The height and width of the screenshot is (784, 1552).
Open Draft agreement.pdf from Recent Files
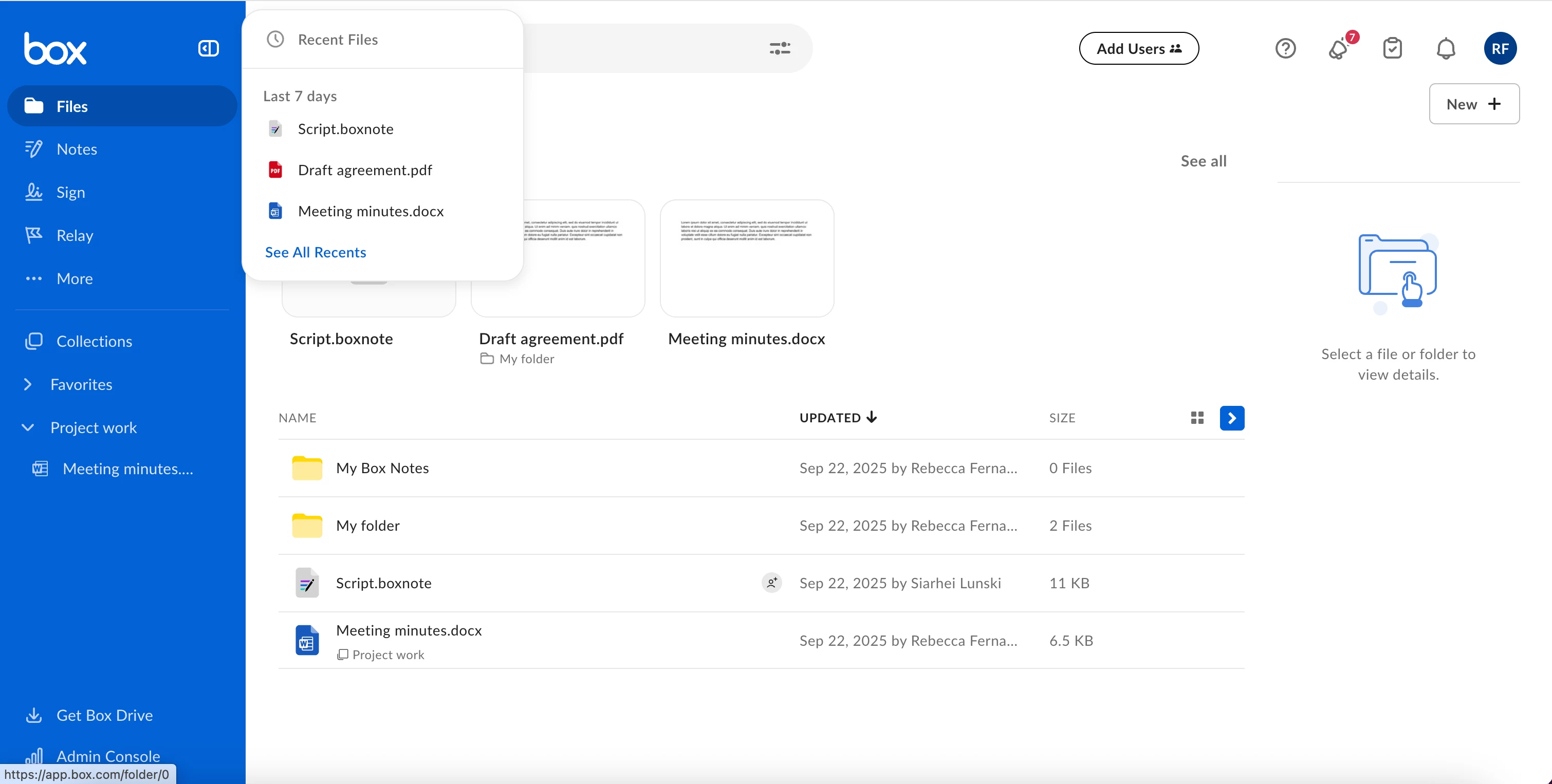click(364, 171)
